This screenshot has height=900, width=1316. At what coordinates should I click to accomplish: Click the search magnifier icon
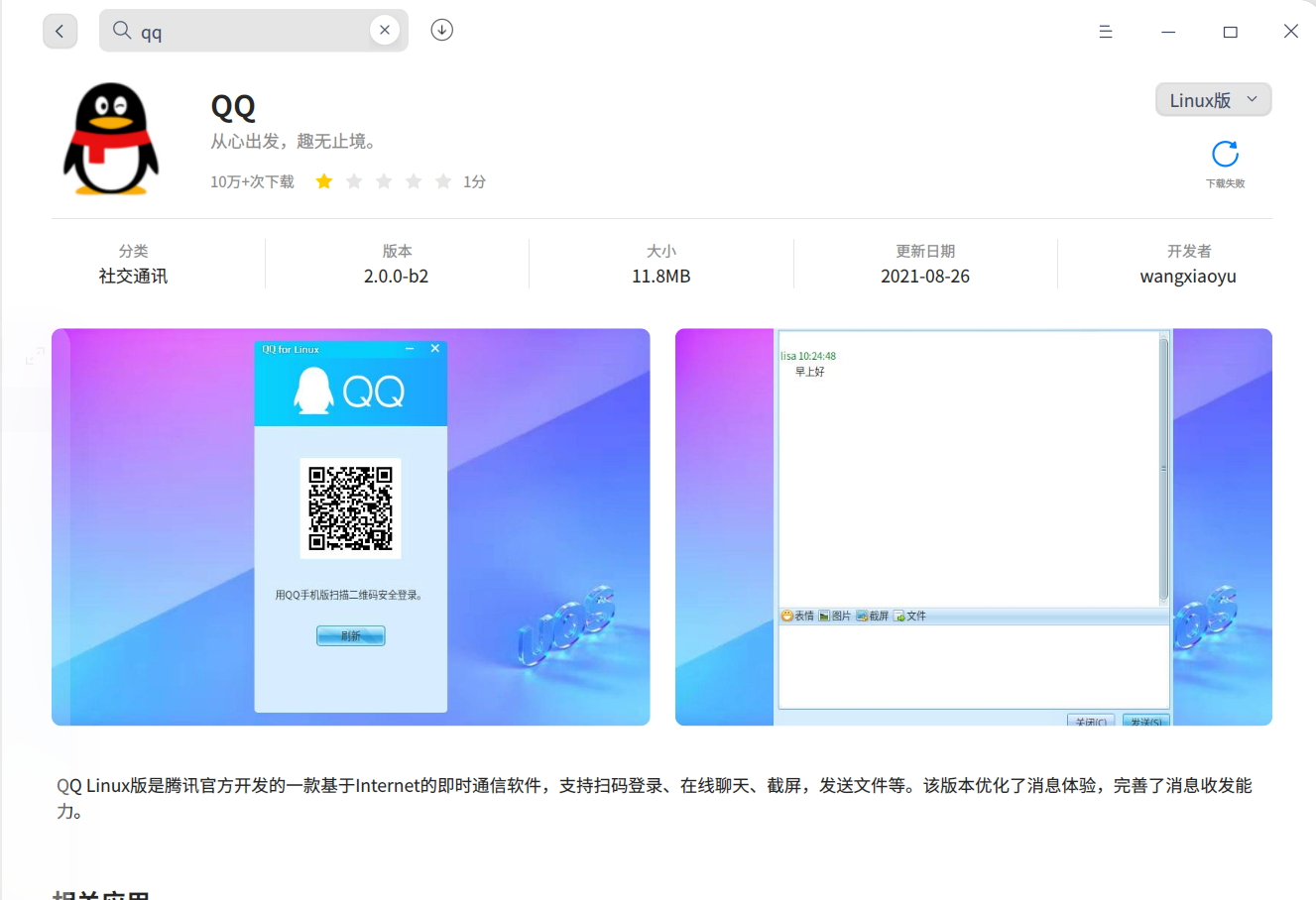(122, 30)
